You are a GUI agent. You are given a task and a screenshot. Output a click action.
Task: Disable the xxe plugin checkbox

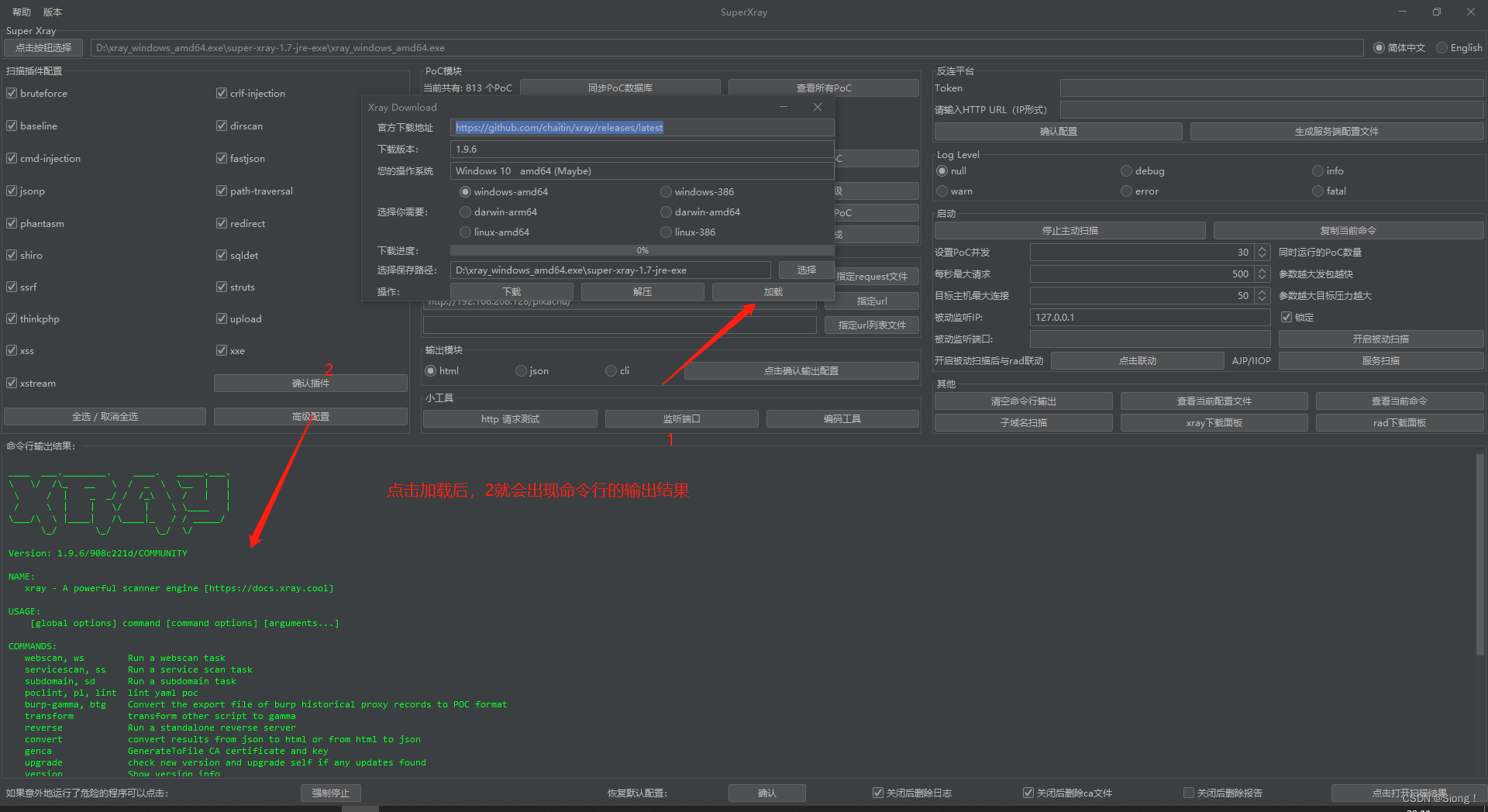(x=222, y=350)
